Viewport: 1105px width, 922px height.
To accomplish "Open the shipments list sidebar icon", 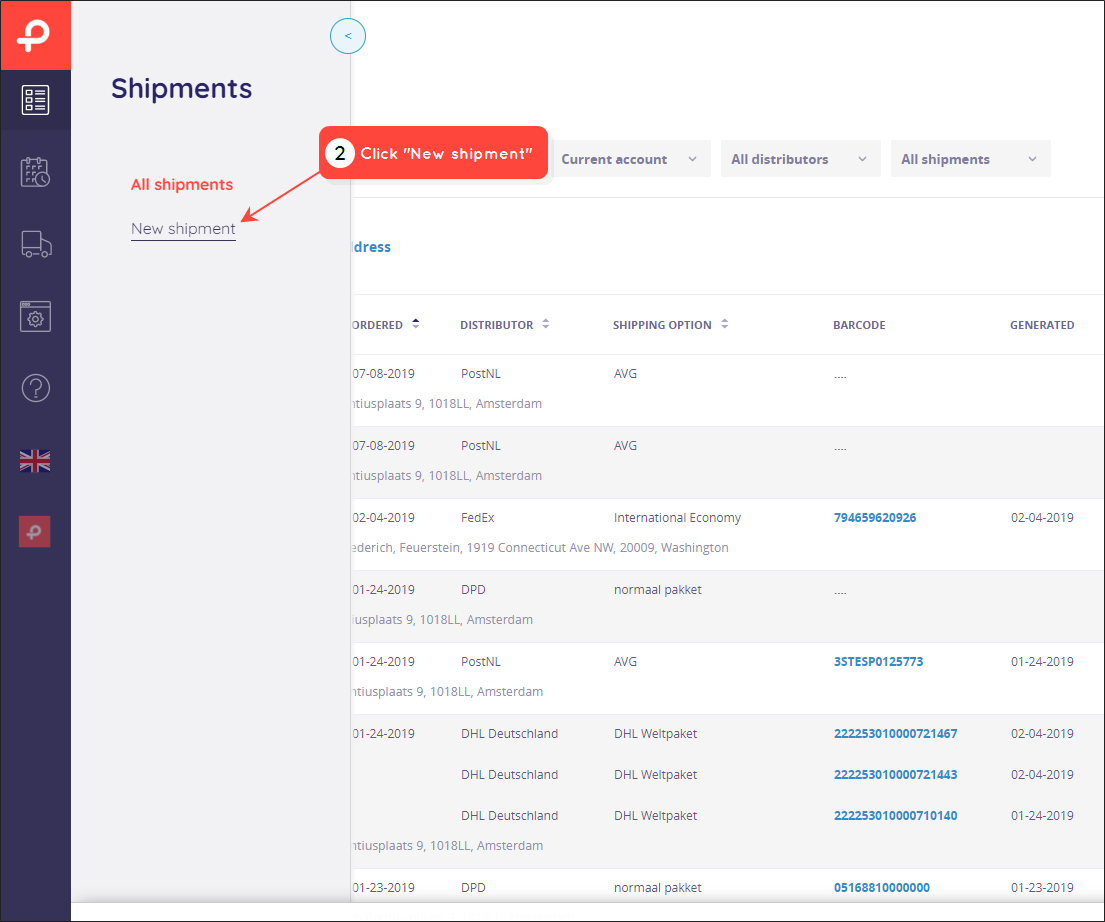I will (35, 100).
